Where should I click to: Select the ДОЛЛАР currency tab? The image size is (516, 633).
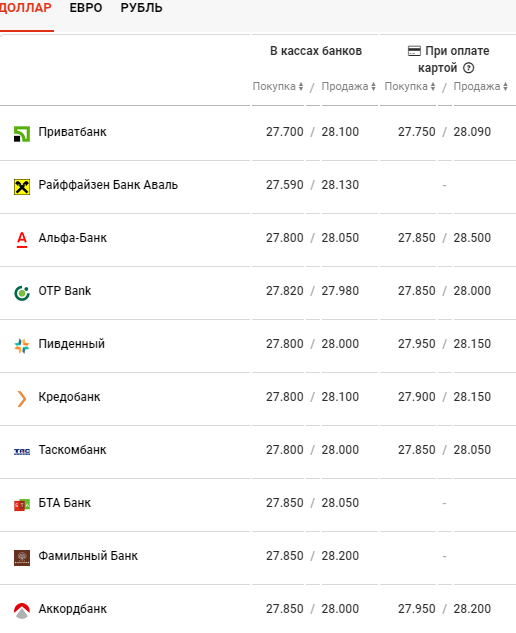pos(25,8)
